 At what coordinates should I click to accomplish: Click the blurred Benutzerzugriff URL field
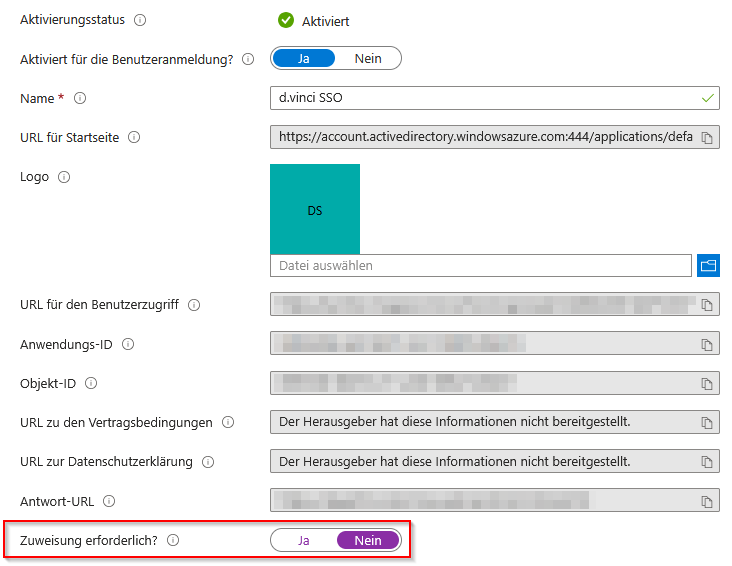click(x=495, y=304)
